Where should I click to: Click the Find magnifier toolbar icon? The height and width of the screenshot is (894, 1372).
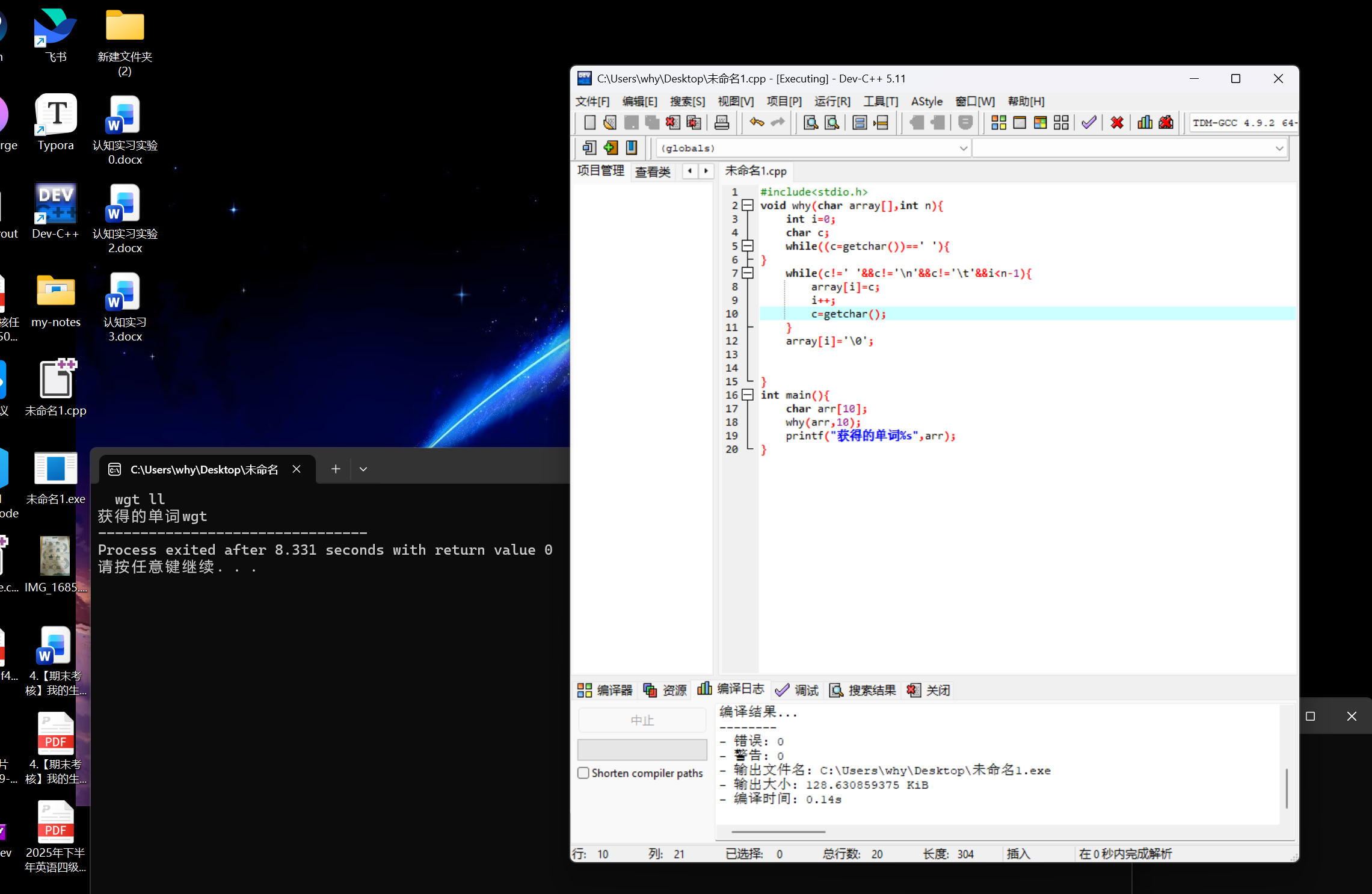click(x=810, y=123)
